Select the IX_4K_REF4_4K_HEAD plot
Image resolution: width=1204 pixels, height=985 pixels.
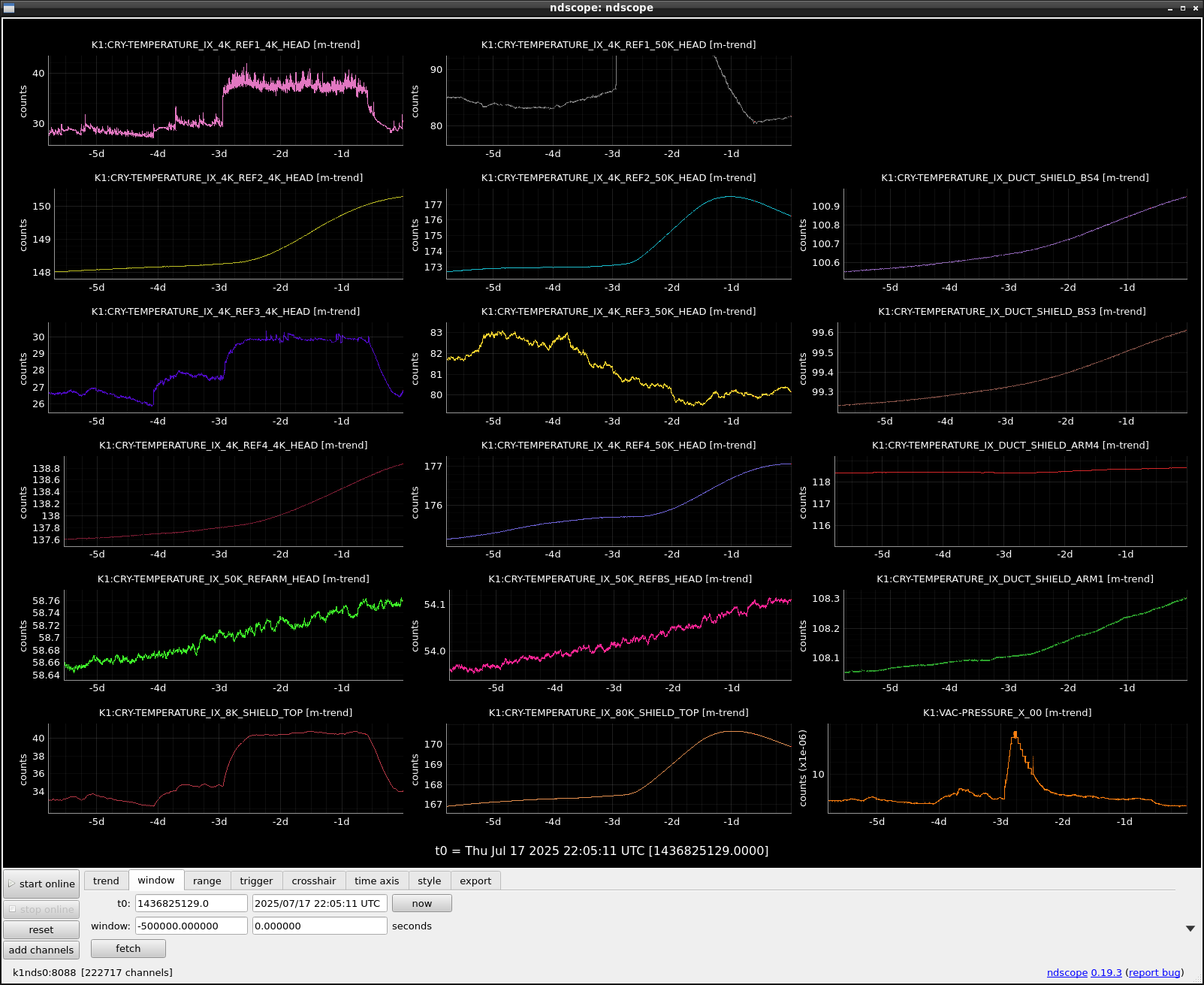tap(234, 501)
